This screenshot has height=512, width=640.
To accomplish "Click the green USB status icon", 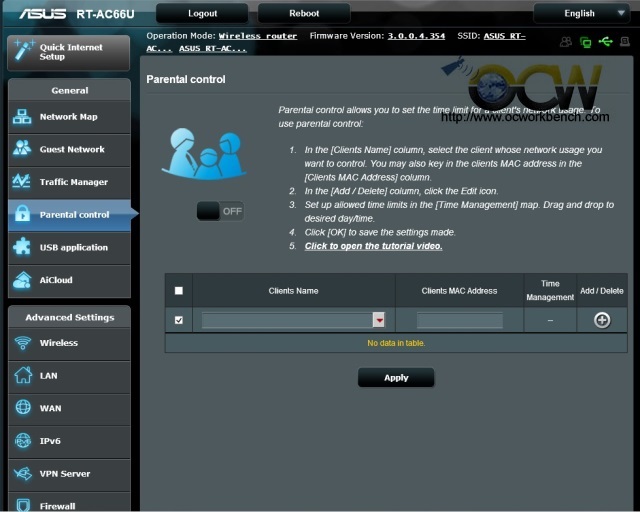I will pyautogui.click(x=606, y=41).
